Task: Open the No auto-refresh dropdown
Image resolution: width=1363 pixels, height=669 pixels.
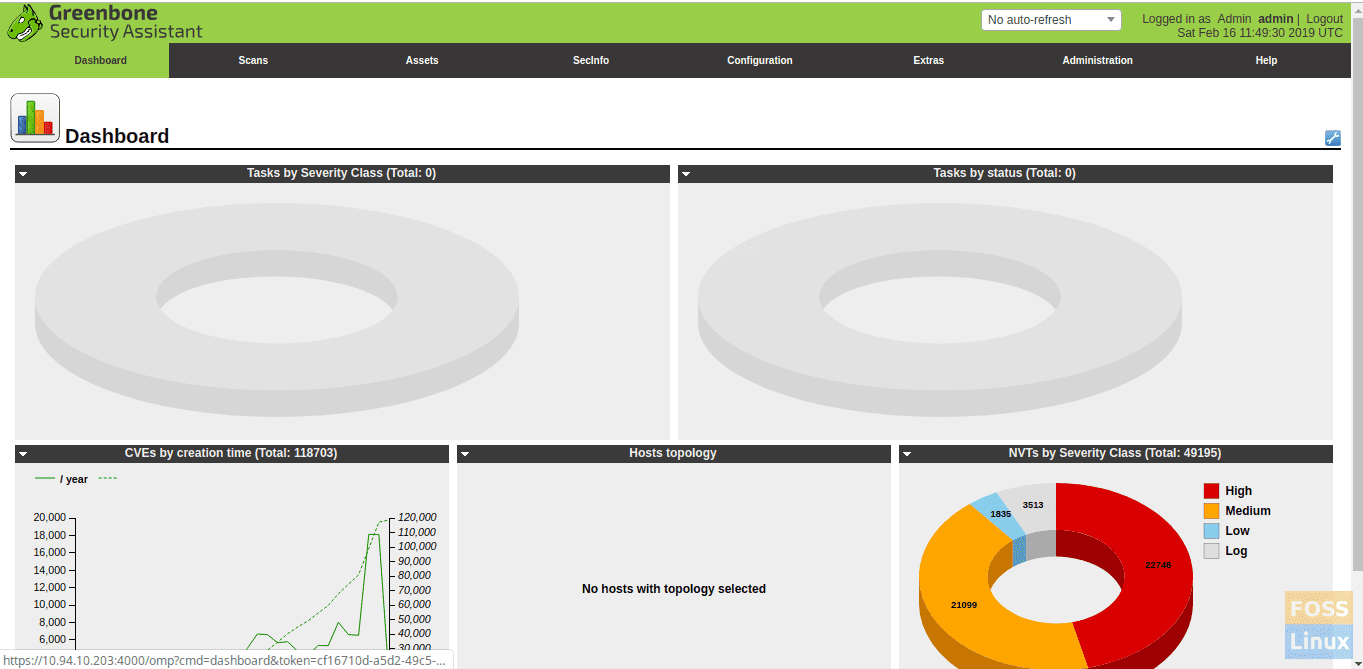Action: 1051,20
